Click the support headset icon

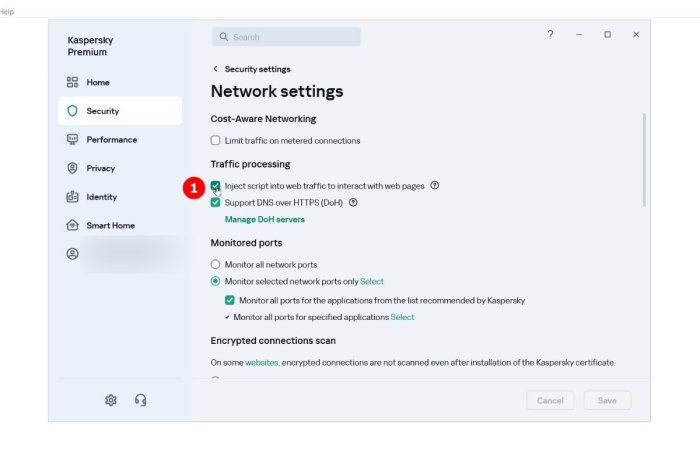(140, 400)
